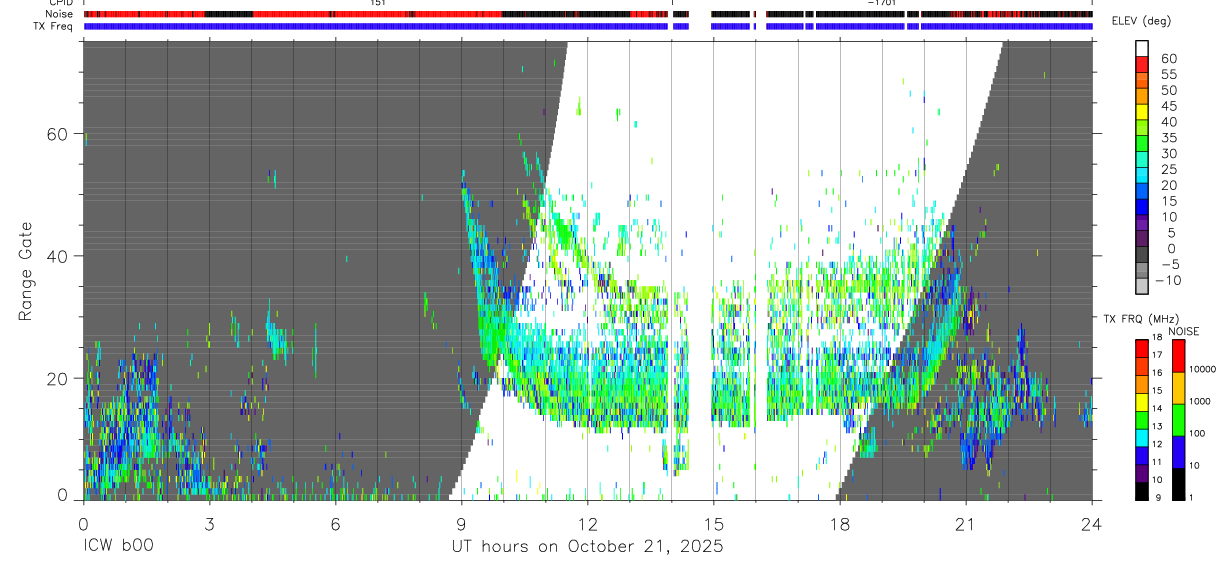Viewport: 1228px width, 567px height.
Task: Click the green swatch on the NOISE color bar
Action: coord(1177,420)
